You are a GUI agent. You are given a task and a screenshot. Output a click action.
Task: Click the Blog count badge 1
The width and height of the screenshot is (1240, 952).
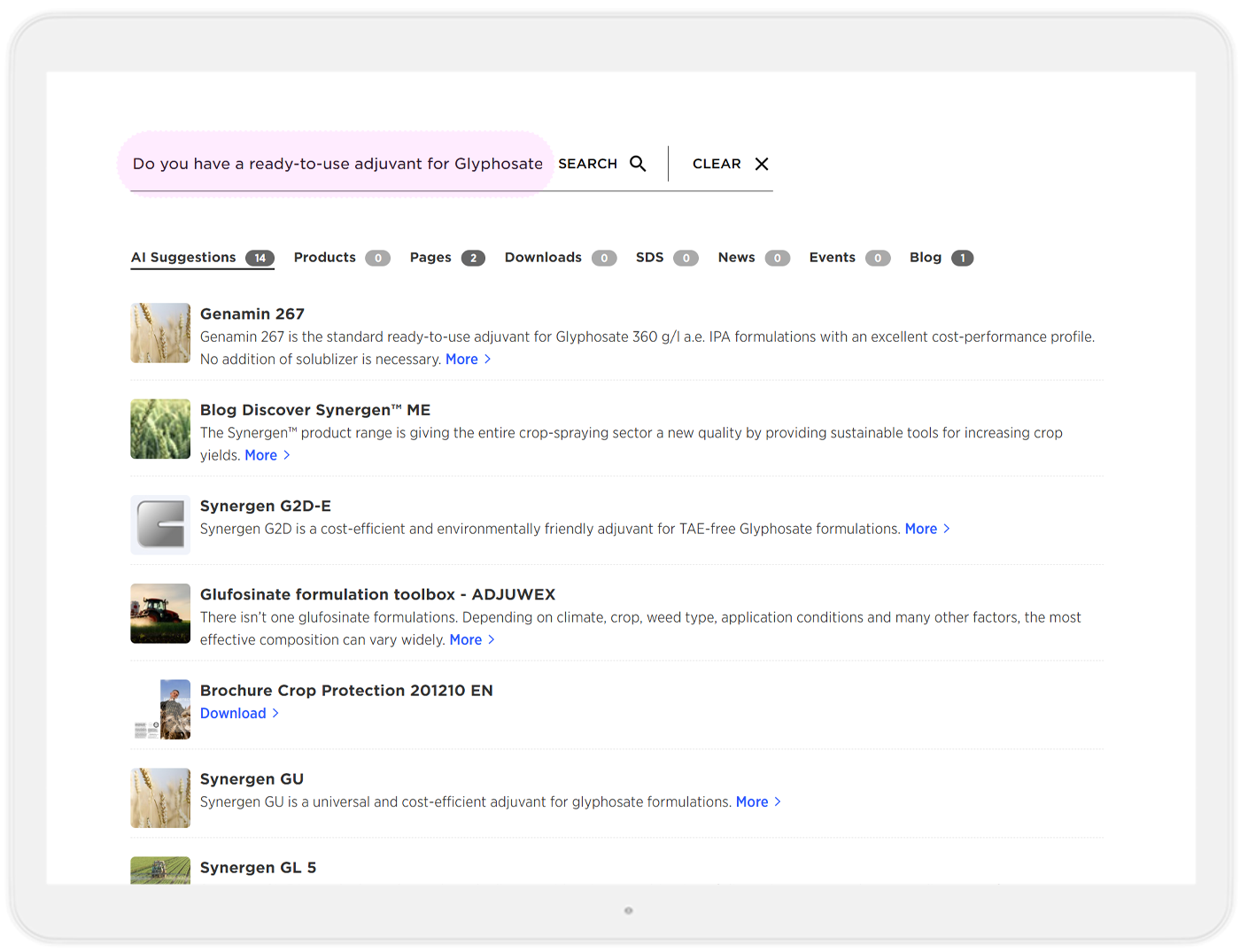pos(963,259)
